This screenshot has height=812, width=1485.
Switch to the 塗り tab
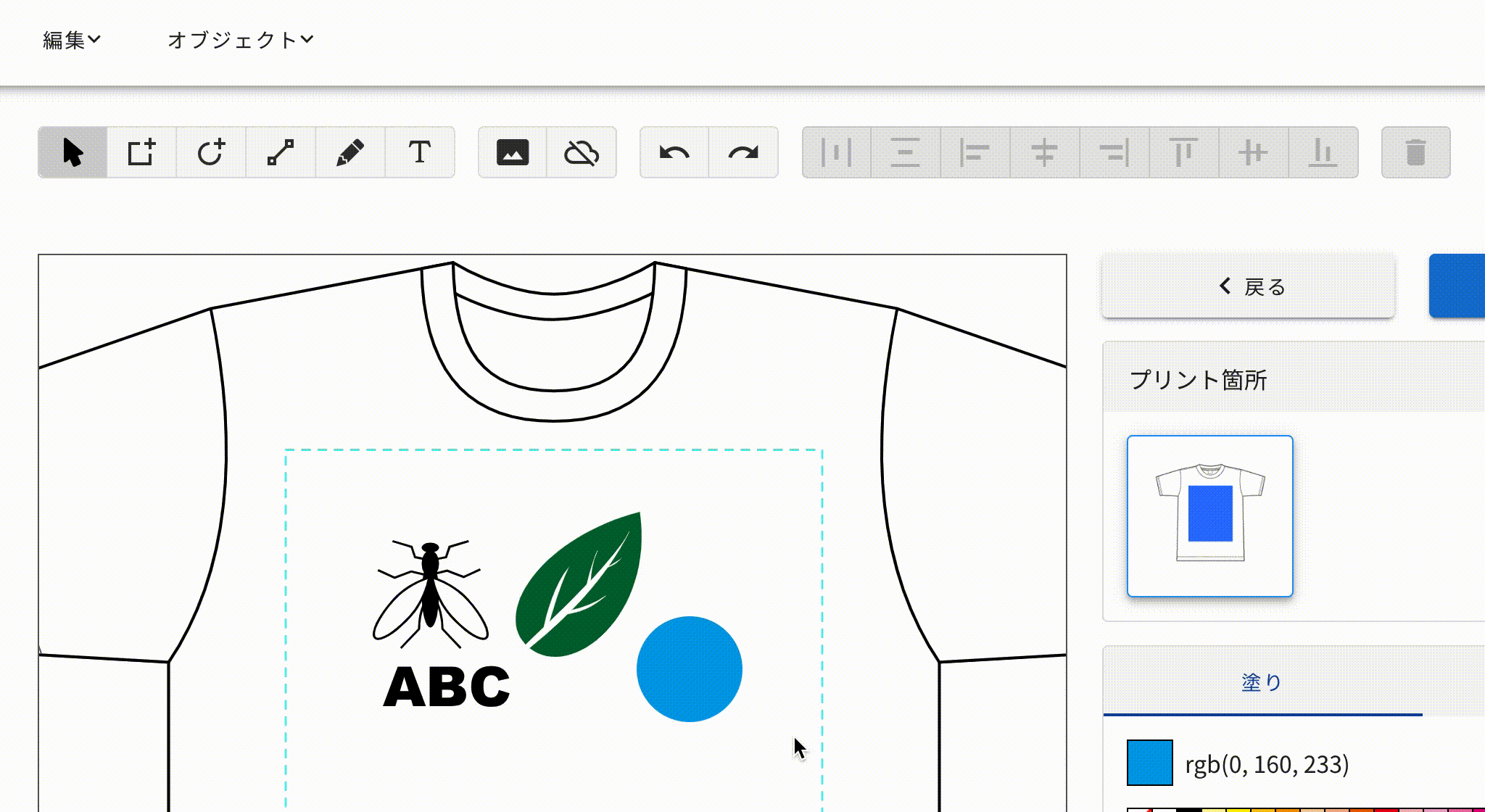[1262, 682]
